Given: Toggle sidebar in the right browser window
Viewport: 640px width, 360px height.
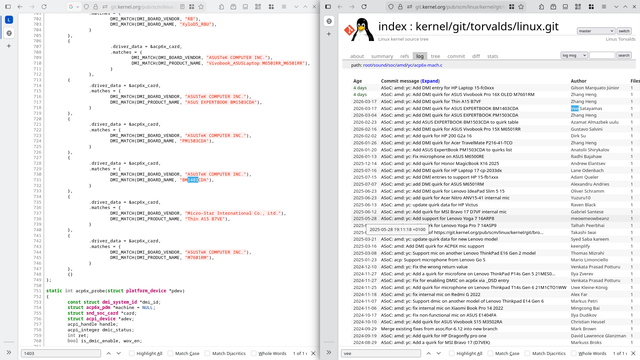Looking at the screenshot, I should [328, 7].
